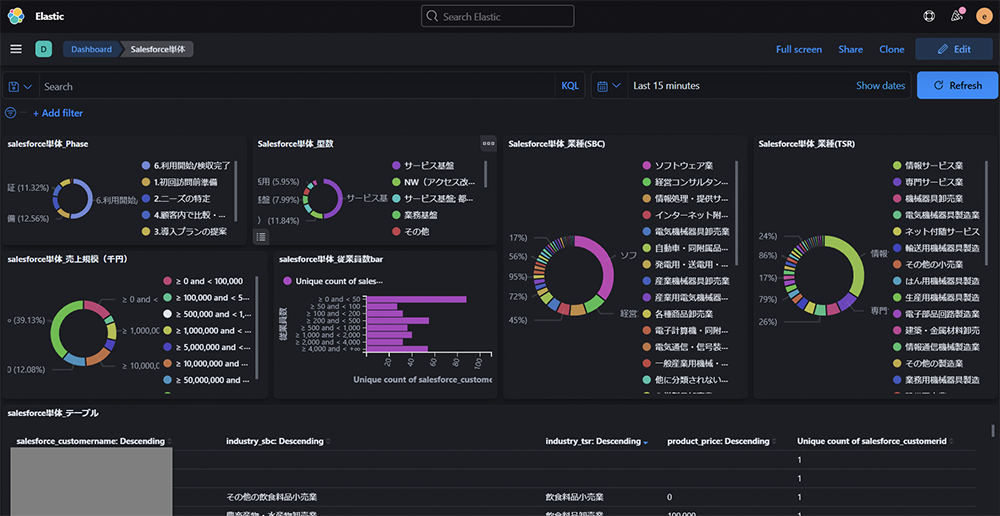Go to the Dashboard breadcrumb

[x=91, y=49]
